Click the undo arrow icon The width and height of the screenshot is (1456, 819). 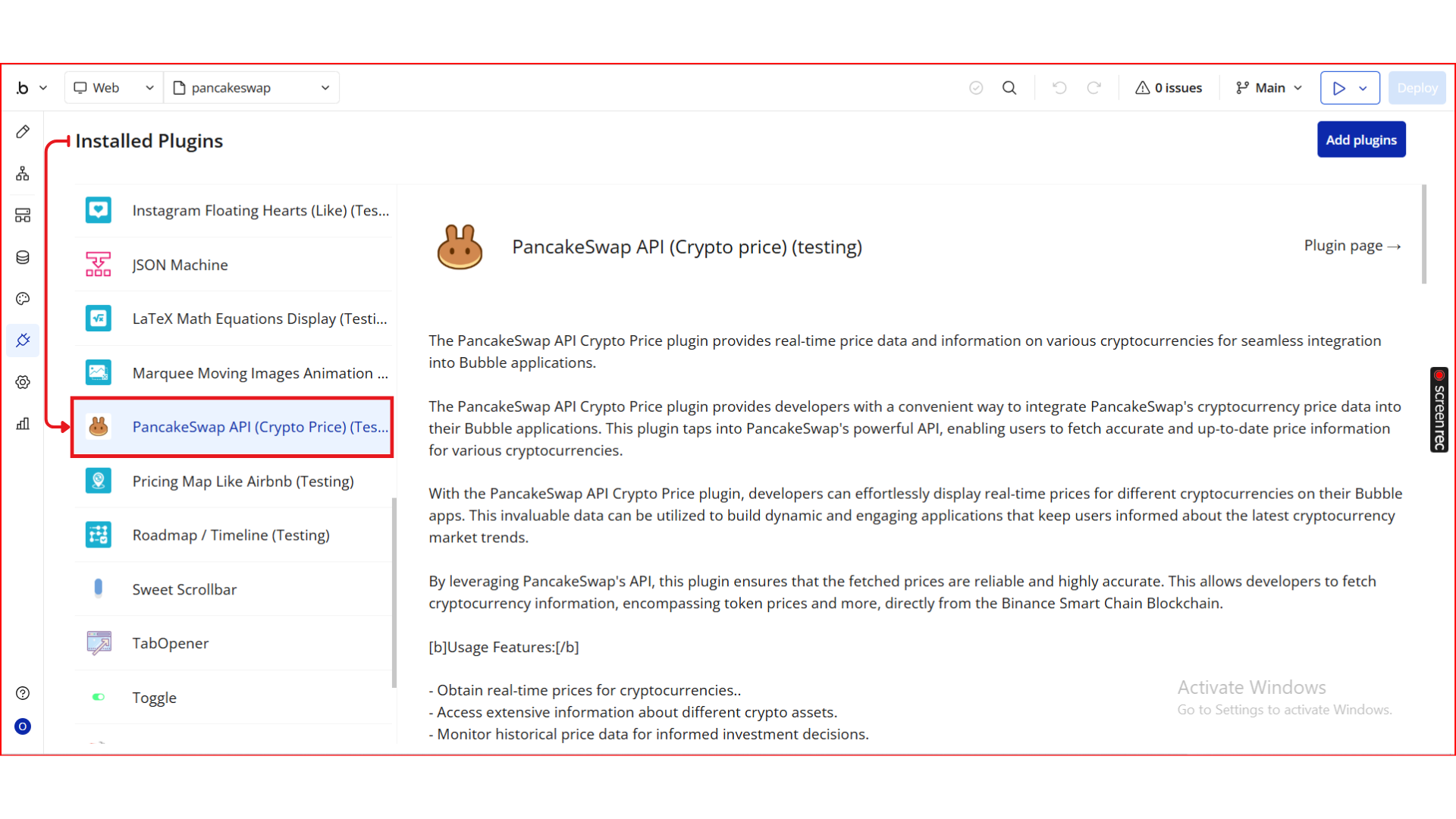[1059, 88]
